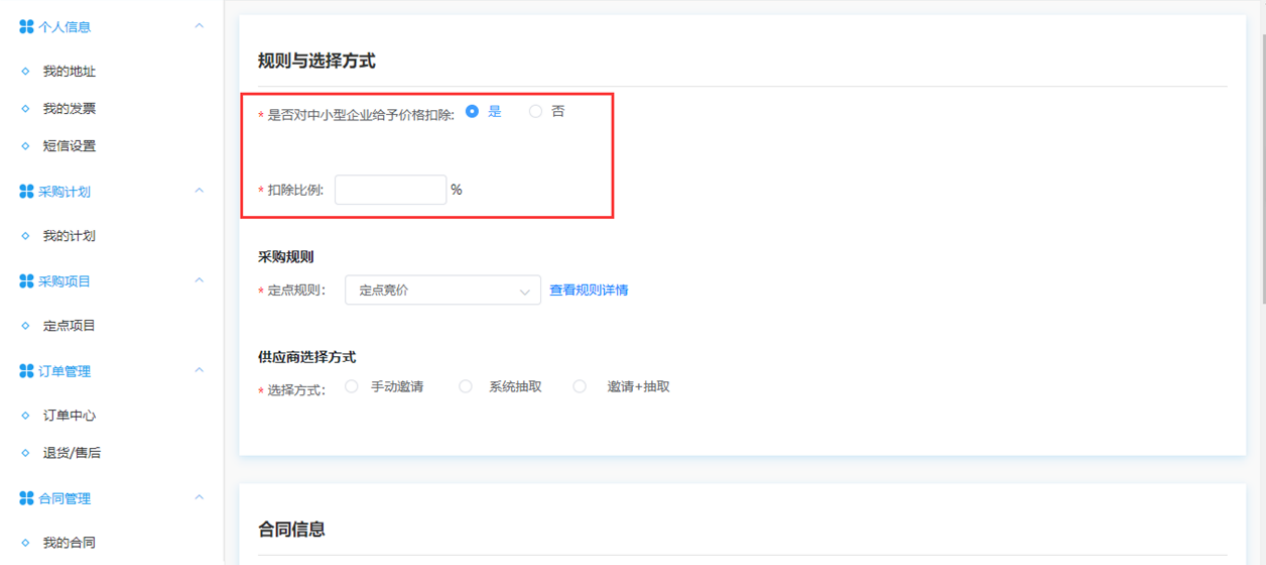Click diamond icon beside 我的地址
This screenshot has height=565, width=1266.
[x=26, y=72]
